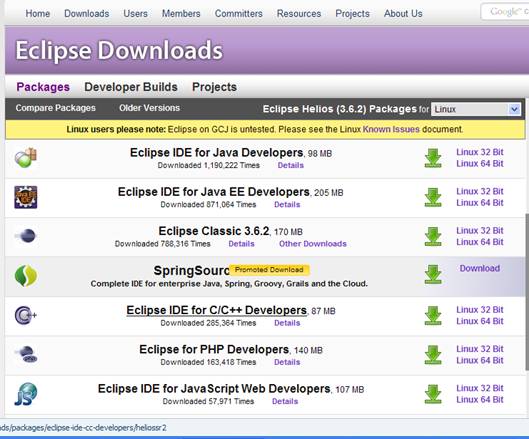Download Java EE Developers Linux 32 Bit
Screen dimensions: 529x439
479,191
